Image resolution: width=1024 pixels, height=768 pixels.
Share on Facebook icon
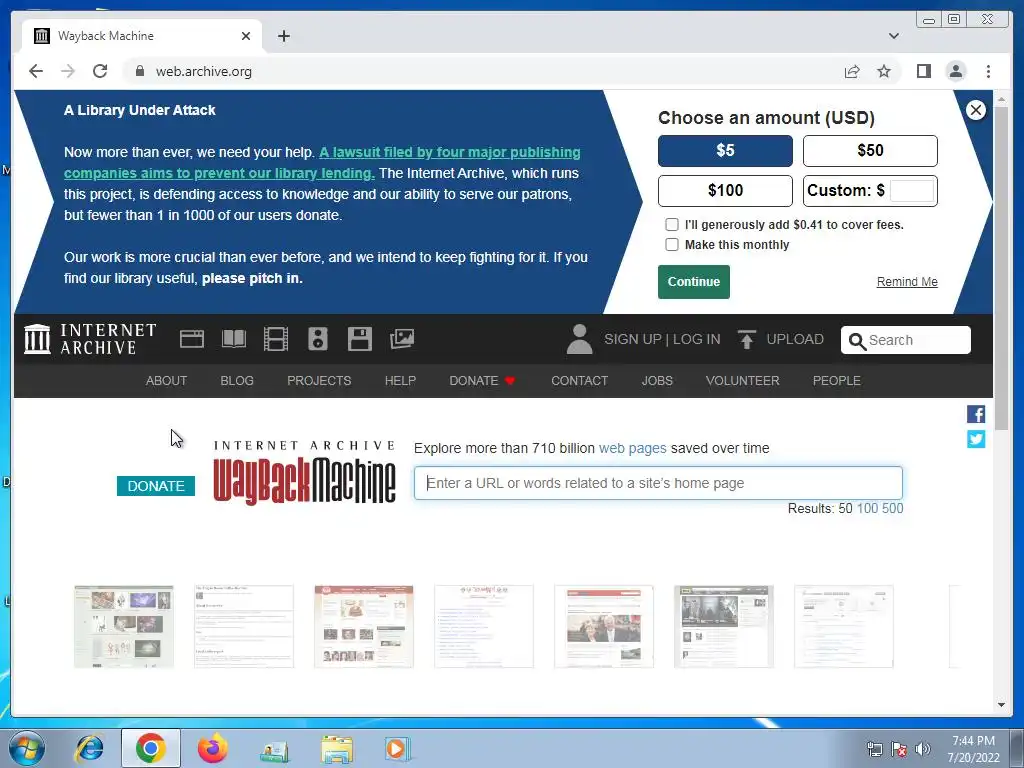(976, 414)
